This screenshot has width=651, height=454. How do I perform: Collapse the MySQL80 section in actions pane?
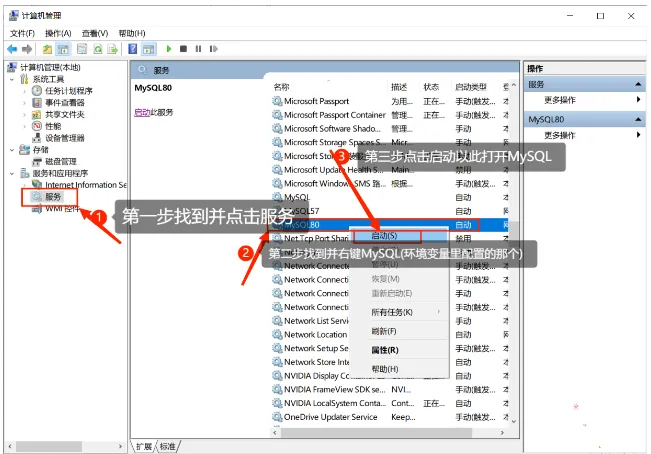tap(638, 120)
